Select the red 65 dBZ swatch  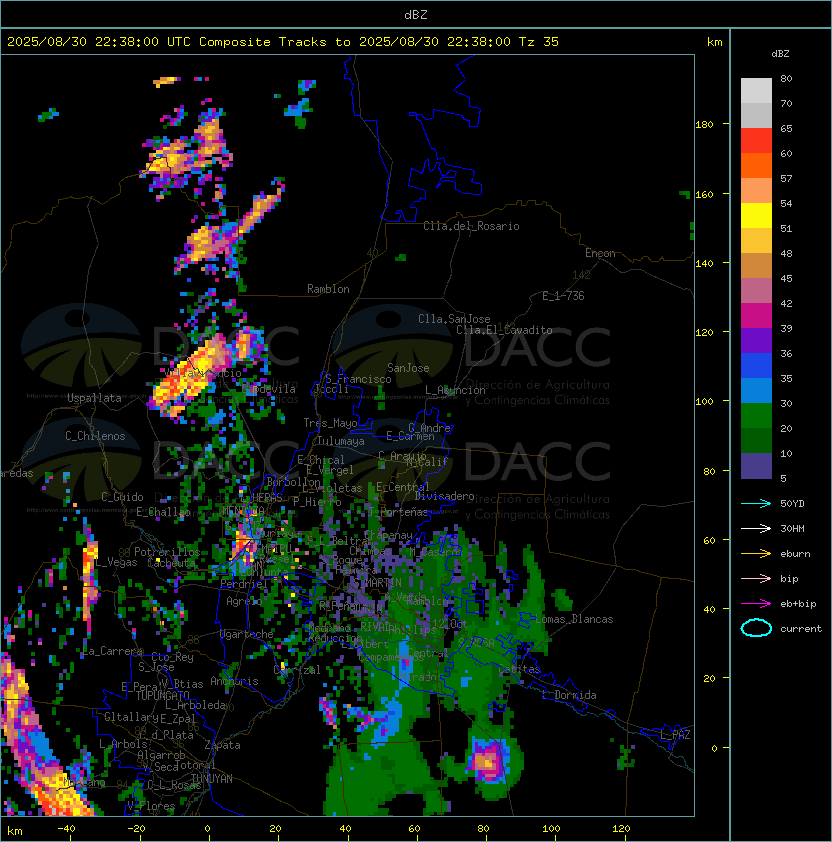[x=756, y=141]
